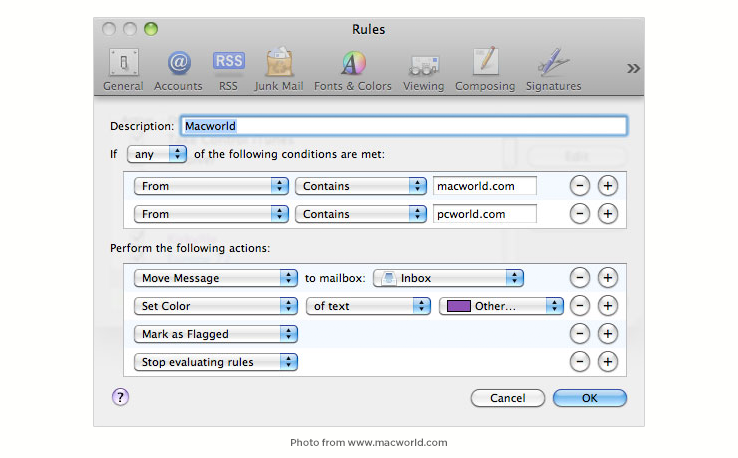Click the purple help question mark button
738x458 pixels.
coord(120,397)
